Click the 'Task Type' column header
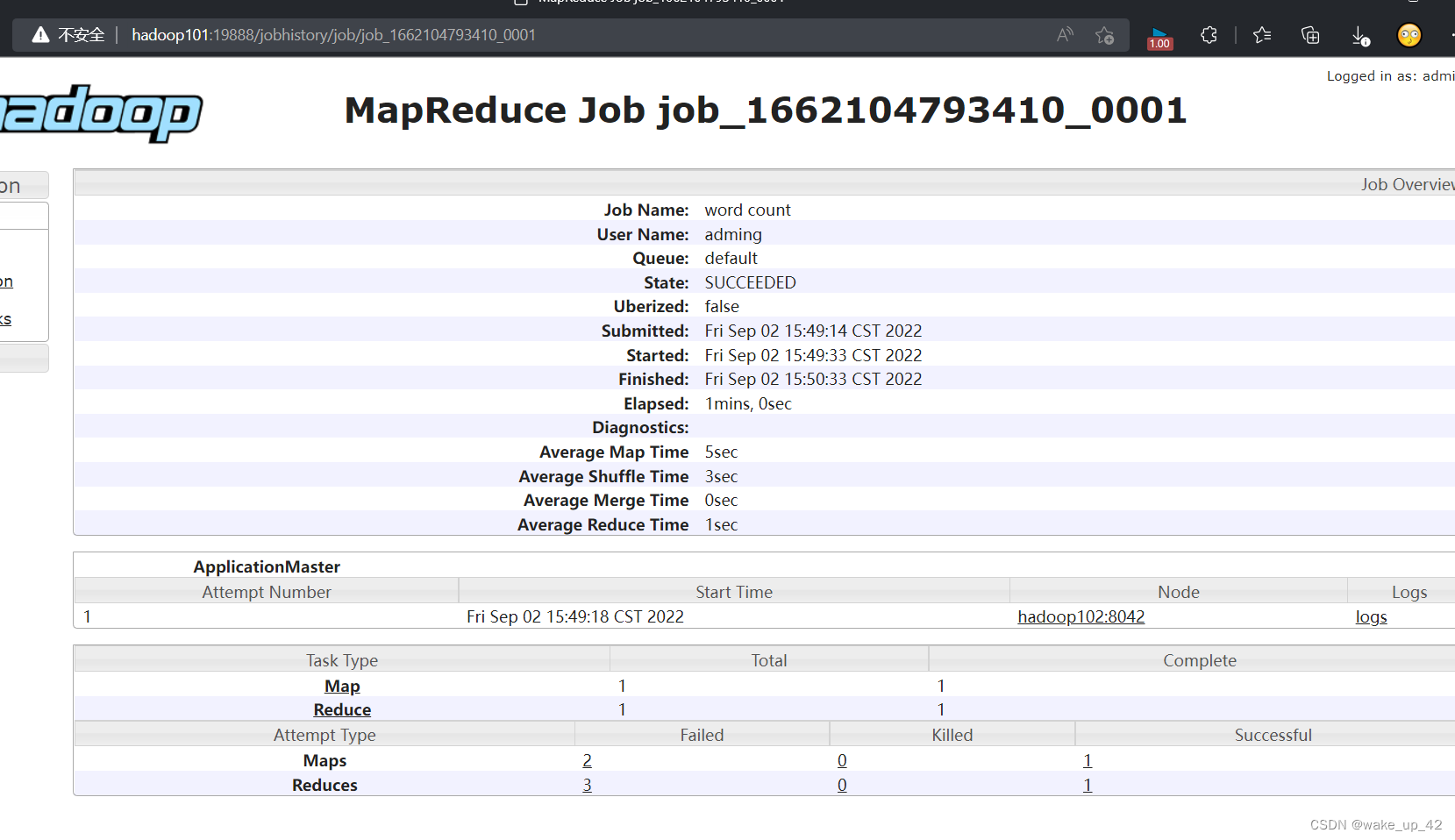Screen dimensions: 1455x840 coord(342,660)
